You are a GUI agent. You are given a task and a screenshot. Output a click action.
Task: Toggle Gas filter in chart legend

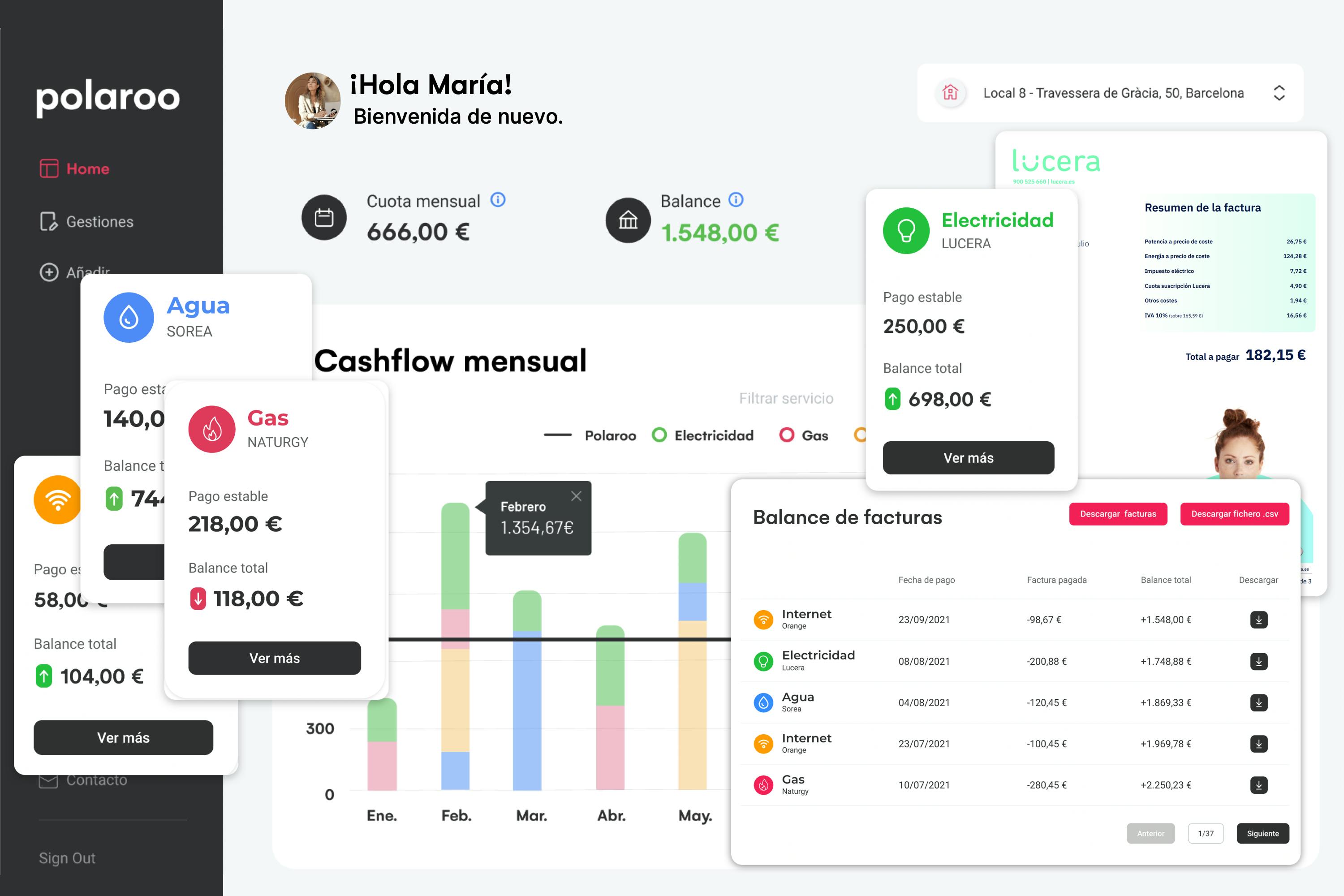(x=803, y=435)
